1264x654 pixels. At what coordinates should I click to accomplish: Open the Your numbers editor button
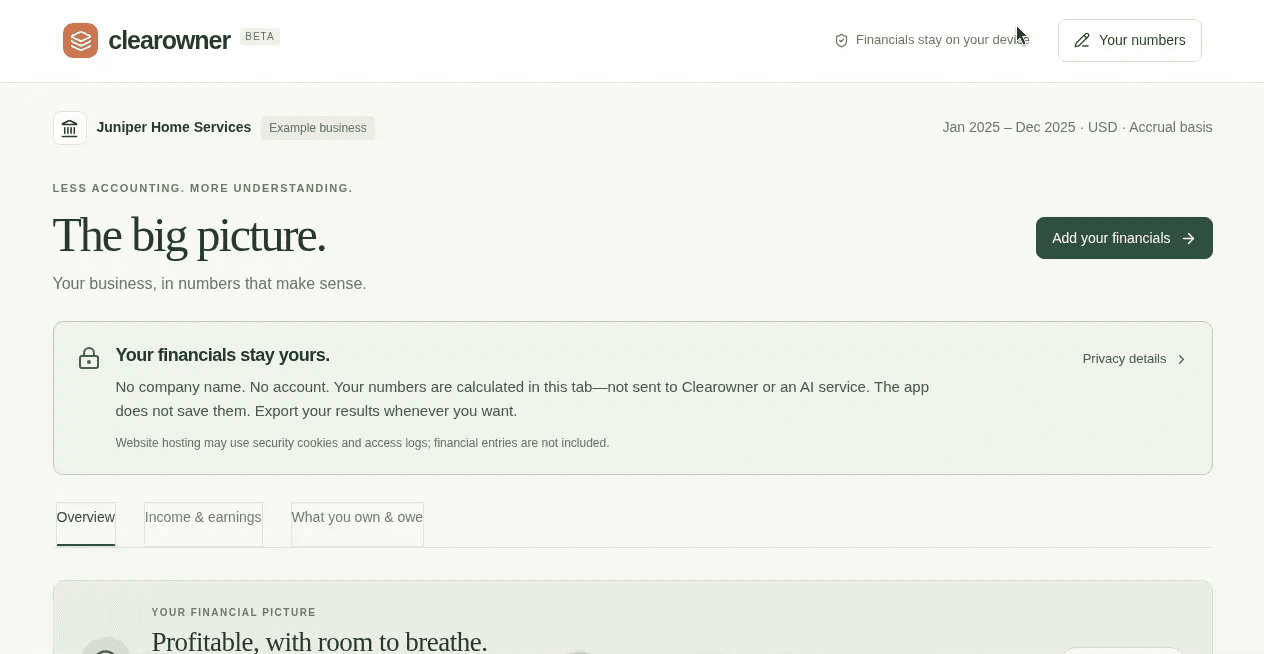coord(1130,40)
